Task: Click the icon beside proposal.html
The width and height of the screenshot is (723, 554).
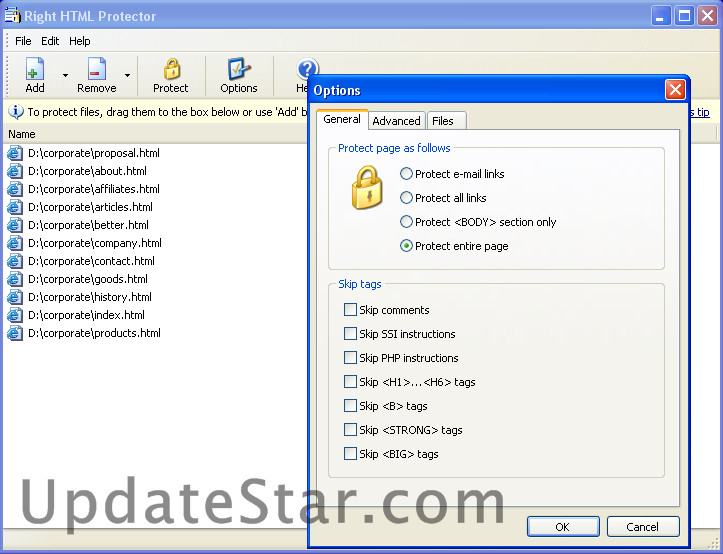Action: click(x=15, y=153)
